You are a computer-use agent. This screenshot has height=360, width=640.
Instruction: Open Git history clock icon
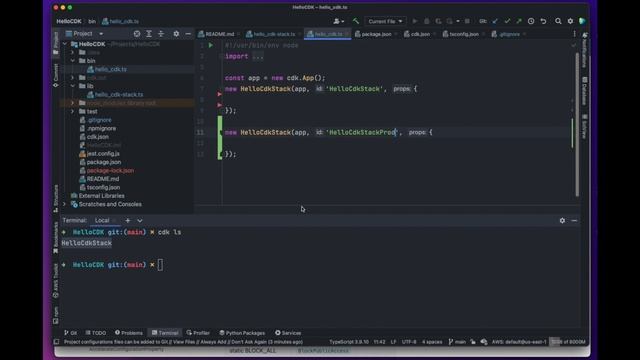point(531,21)
